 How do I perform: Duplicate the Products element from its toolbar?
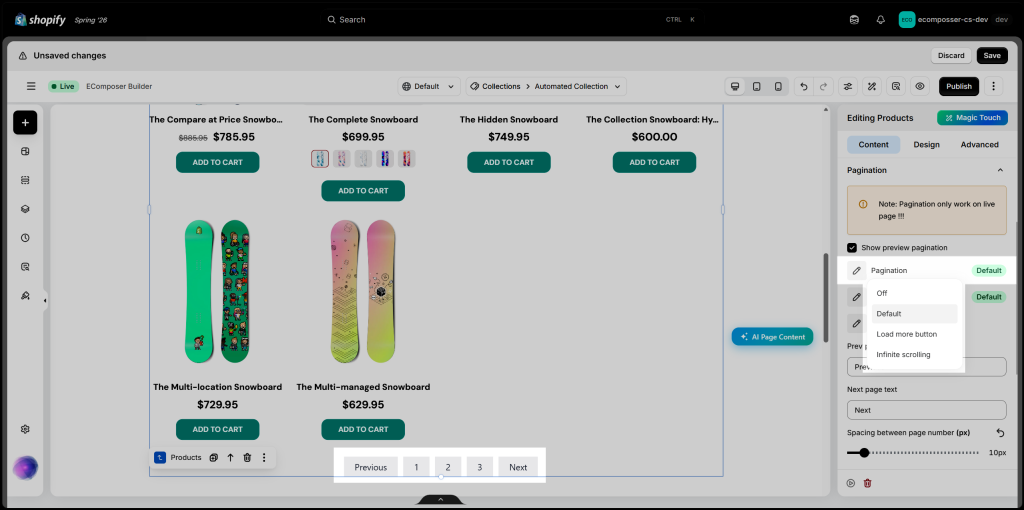point(214,457)
